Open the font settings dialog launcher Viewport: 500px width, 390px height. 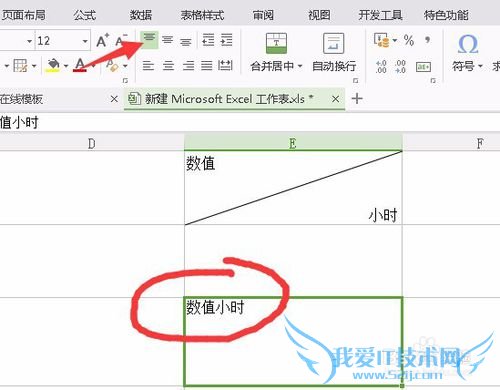125,81
